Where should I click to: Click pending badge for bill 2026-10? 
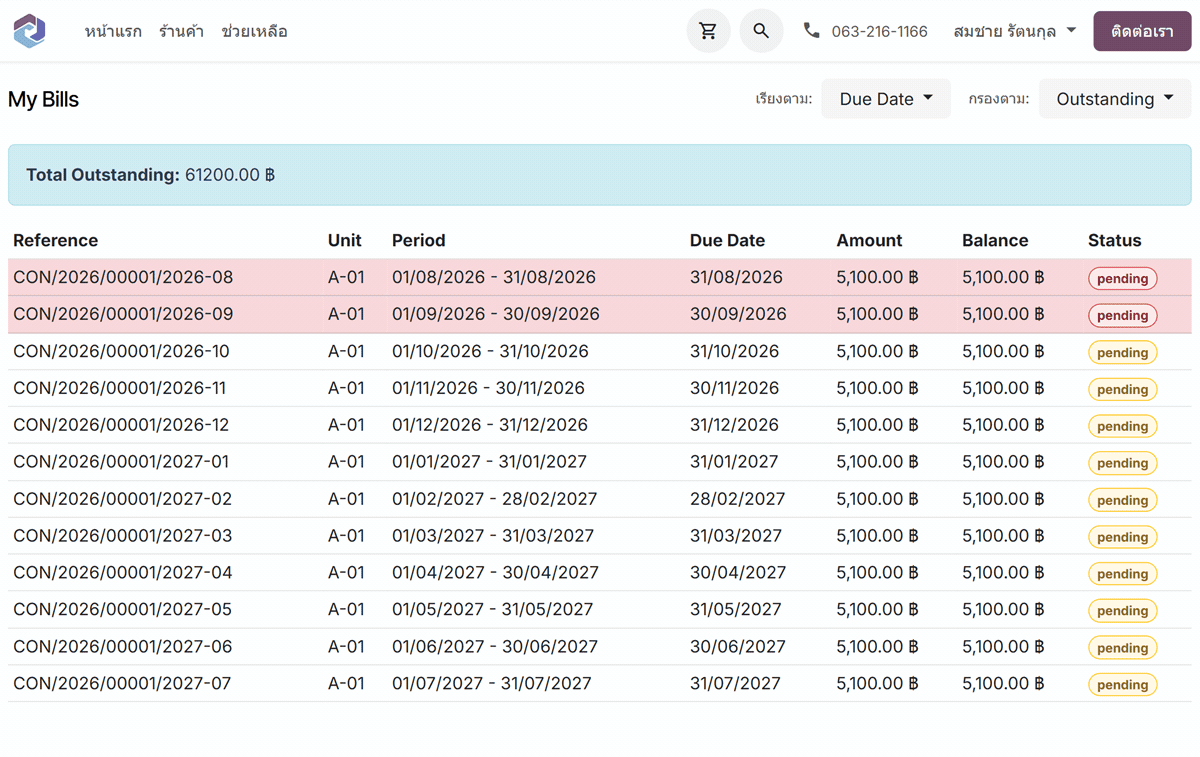click(x=1122, y=353)
